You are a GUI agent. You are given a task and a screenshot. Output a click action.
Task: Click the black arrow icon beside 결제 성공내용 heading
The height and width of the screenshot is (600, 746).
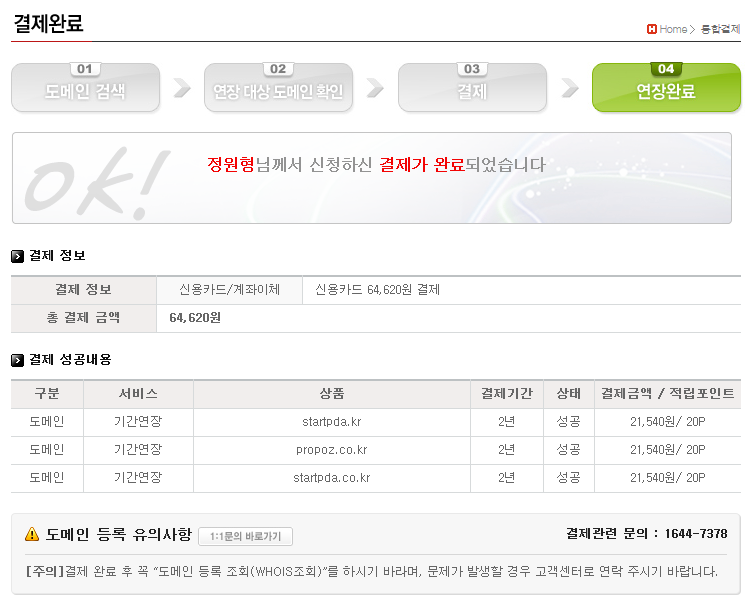pos(18,360)
